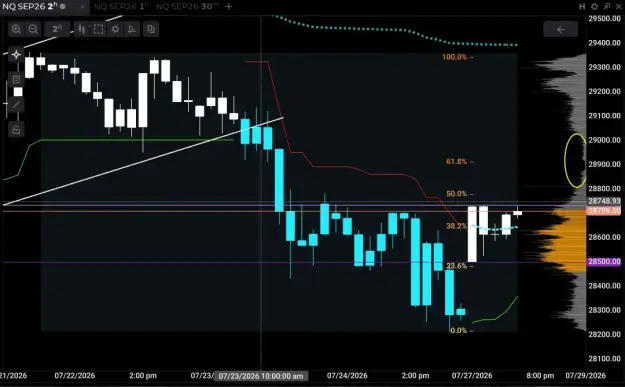Click the 28500.00 purple price label
This screenshot has width=625, height=387.
click(x=604, y=261)
